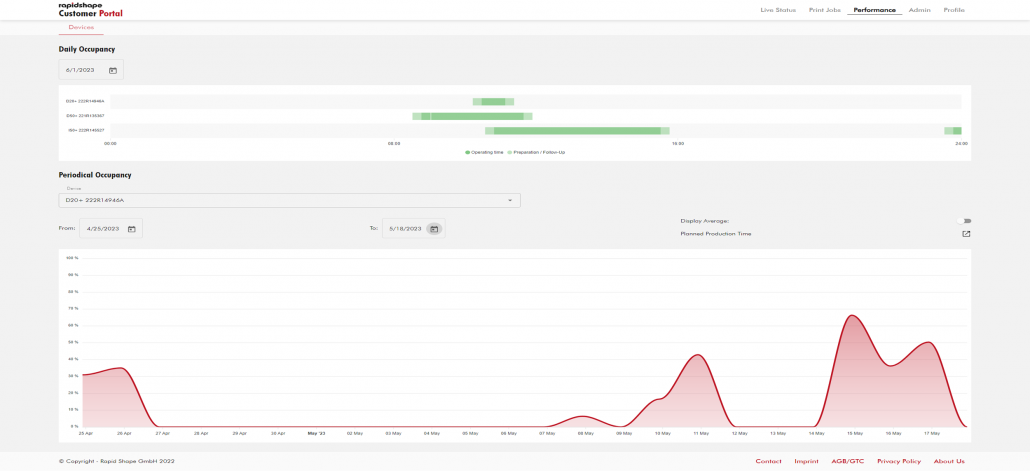Click the Preparation / Follow-Up legend marker
Screen dimensions: 1030x471
tap(509, 152)
